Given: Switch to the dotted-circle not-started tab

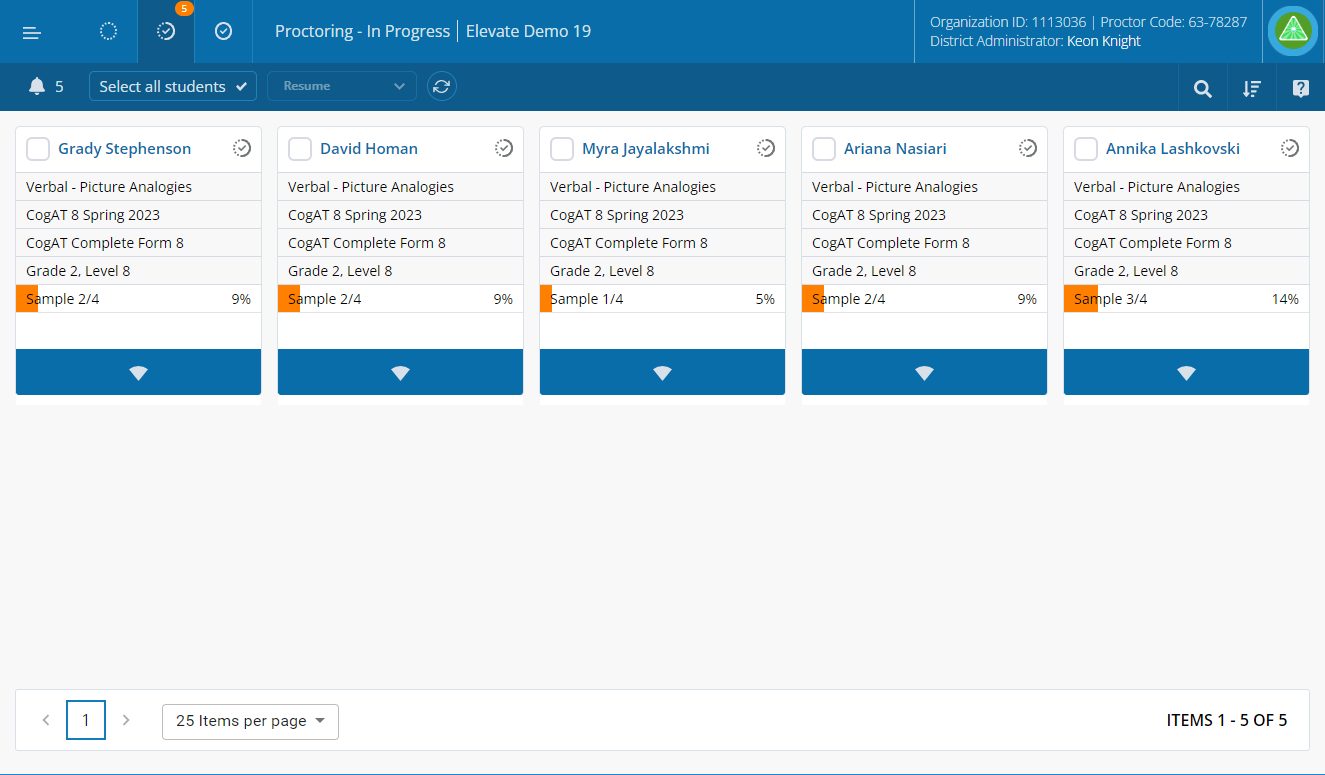Looking at the screenshot, I should [109, 31].
